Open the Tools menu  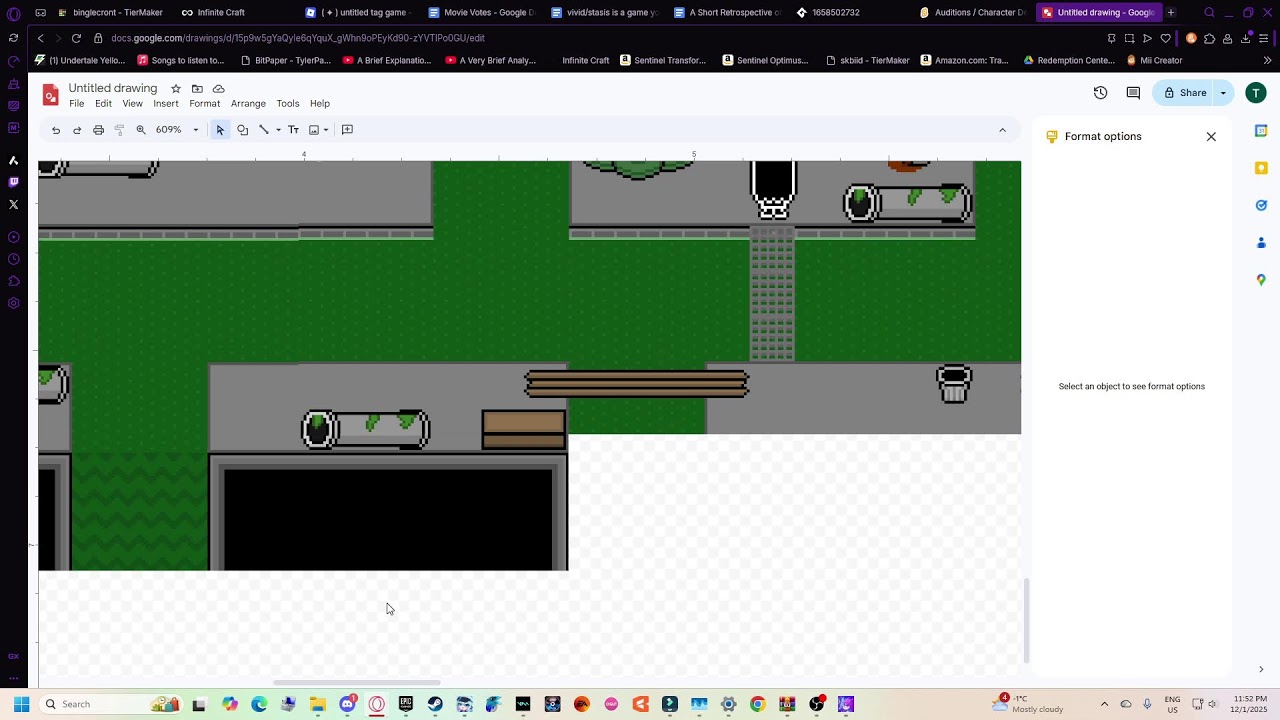tap(288, 104)
